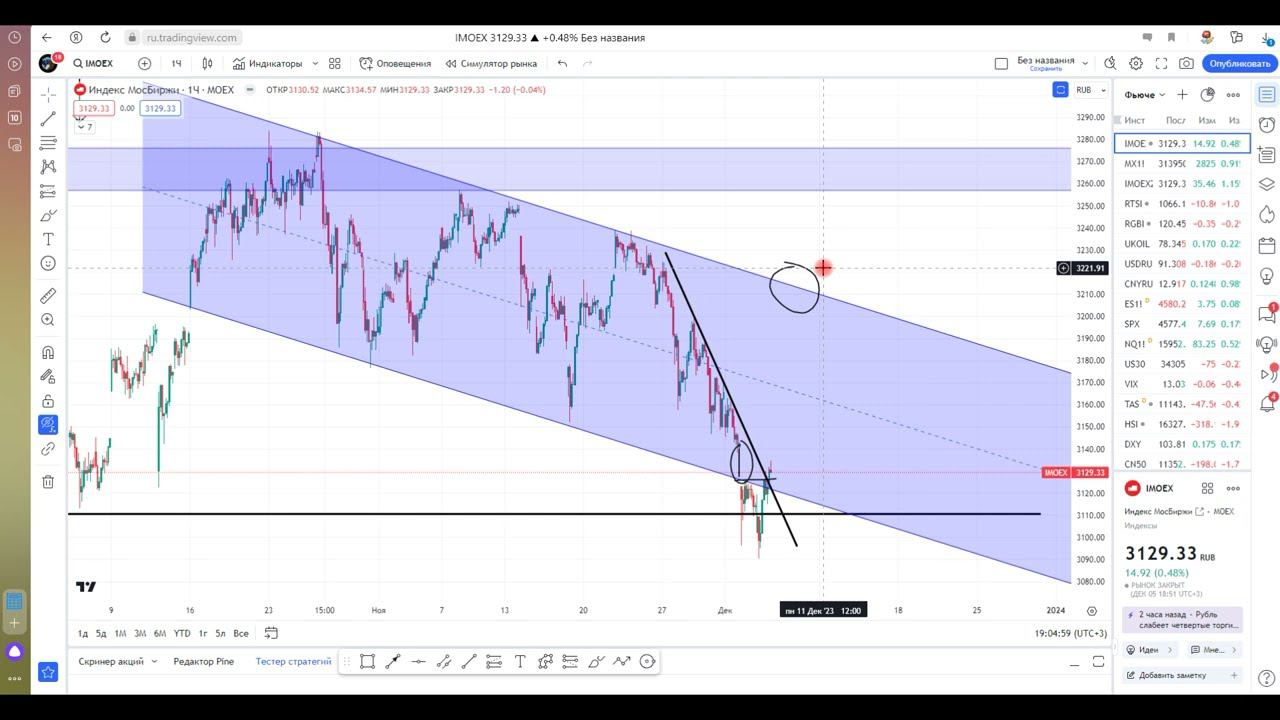Open the go to date calendar
Image resolution: width=1280 pixels, height=720 pixels.
pos(271,633)
